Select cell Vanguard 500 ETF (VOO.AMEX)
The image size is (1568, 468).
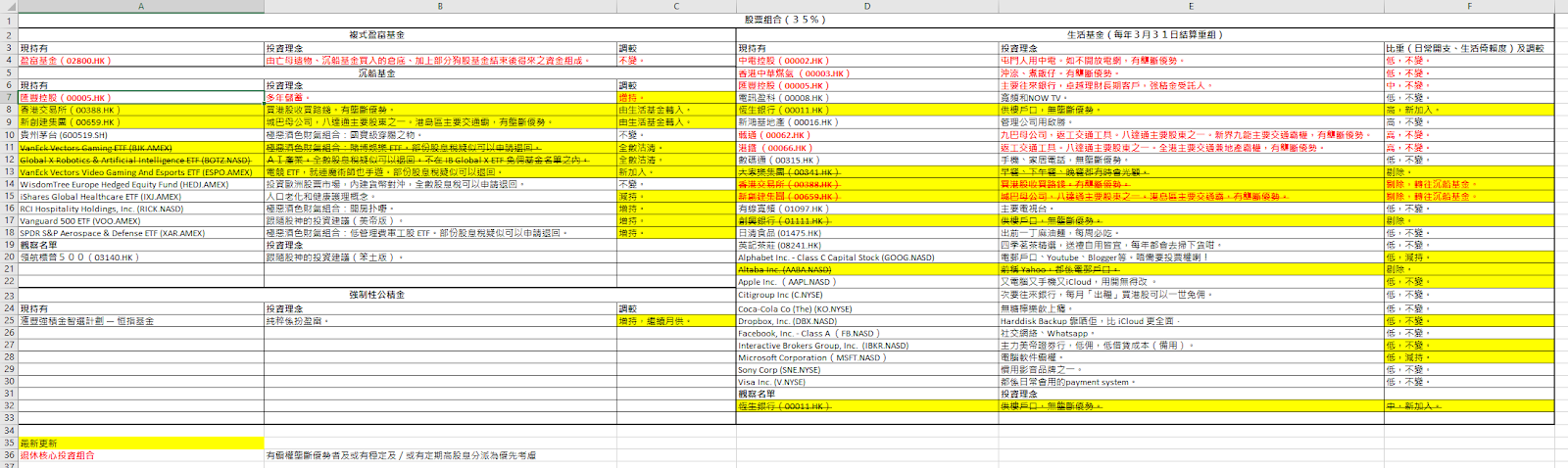click(141, 220)
